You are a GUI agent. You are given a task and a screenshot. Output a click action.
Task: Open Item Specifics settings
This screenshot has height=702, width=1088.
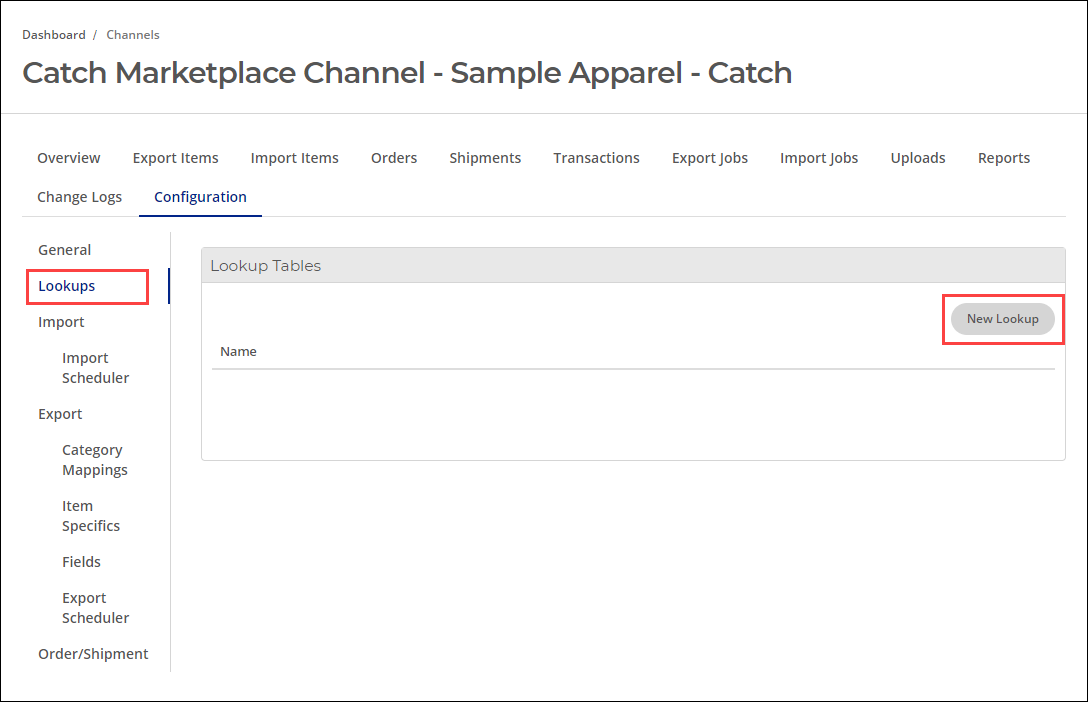91,516
